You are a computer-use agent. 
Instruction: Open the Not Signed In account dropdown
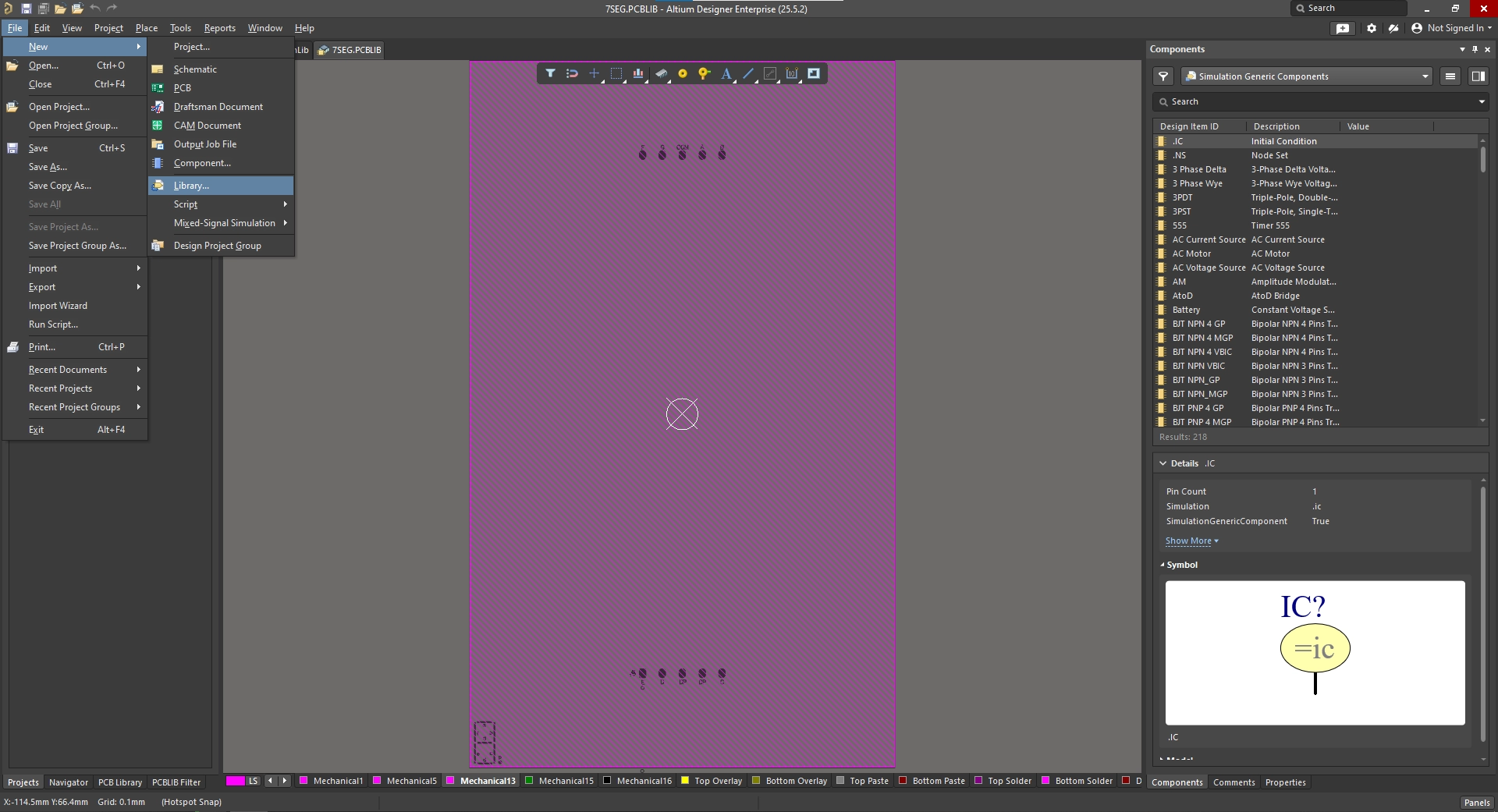point(1452,28)
